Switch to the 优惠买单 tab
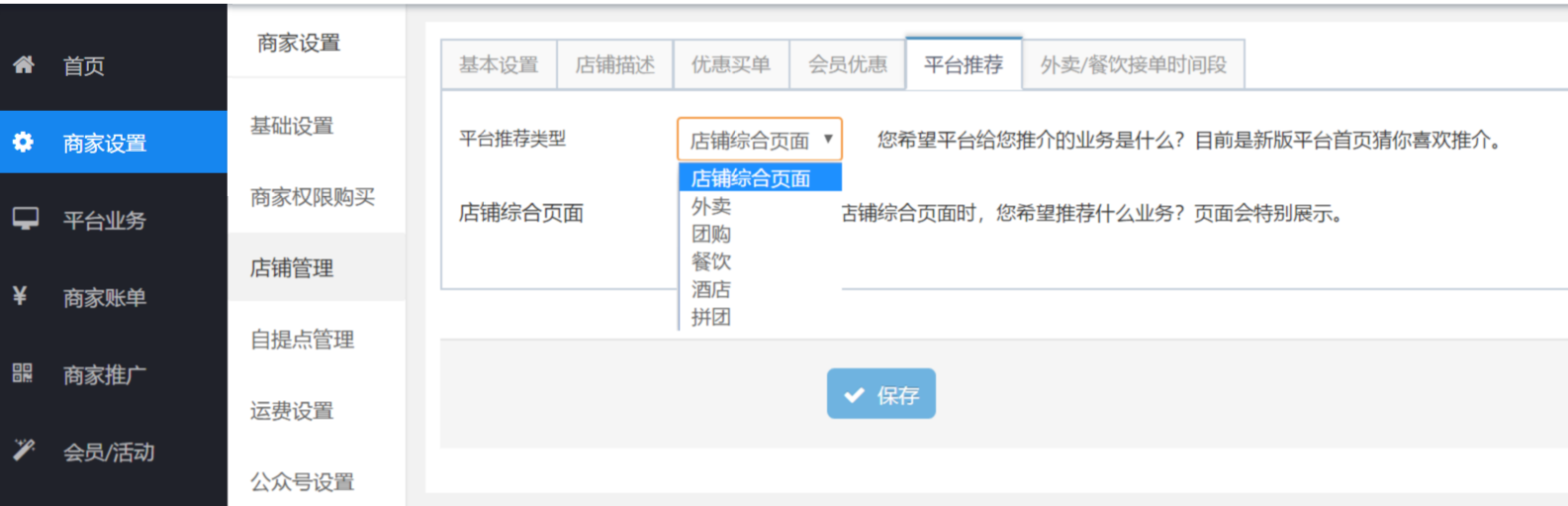 pos(731,65)
